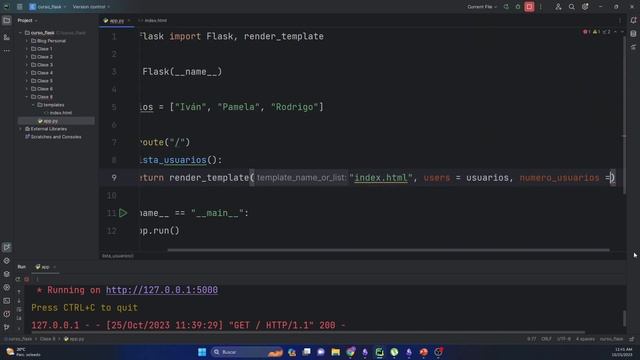Viewport: 640px width, 360px height.
Task: Open the Services tool window icon
Action: pyautogui.click(x=7, y=287)
